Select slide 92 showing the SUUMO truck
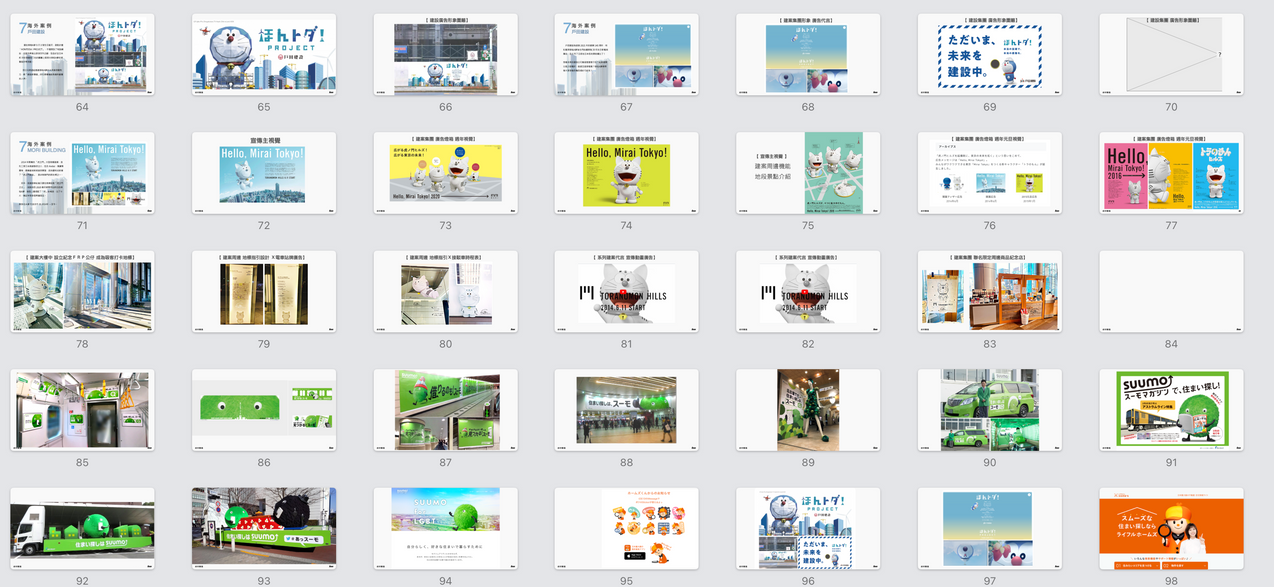 tap(82, 529)
